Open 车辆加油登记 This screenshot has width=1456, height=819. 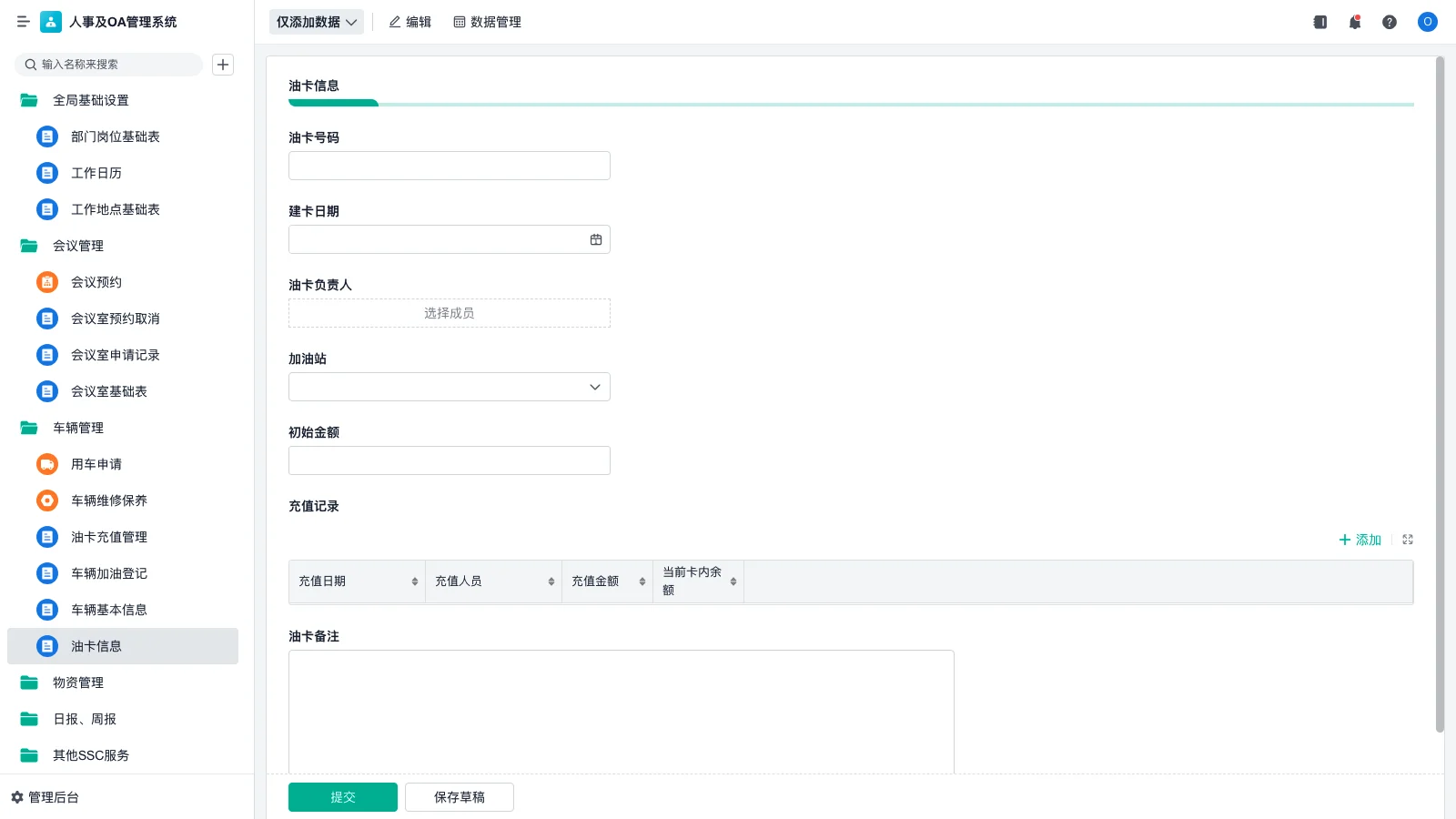click(123, 573)
